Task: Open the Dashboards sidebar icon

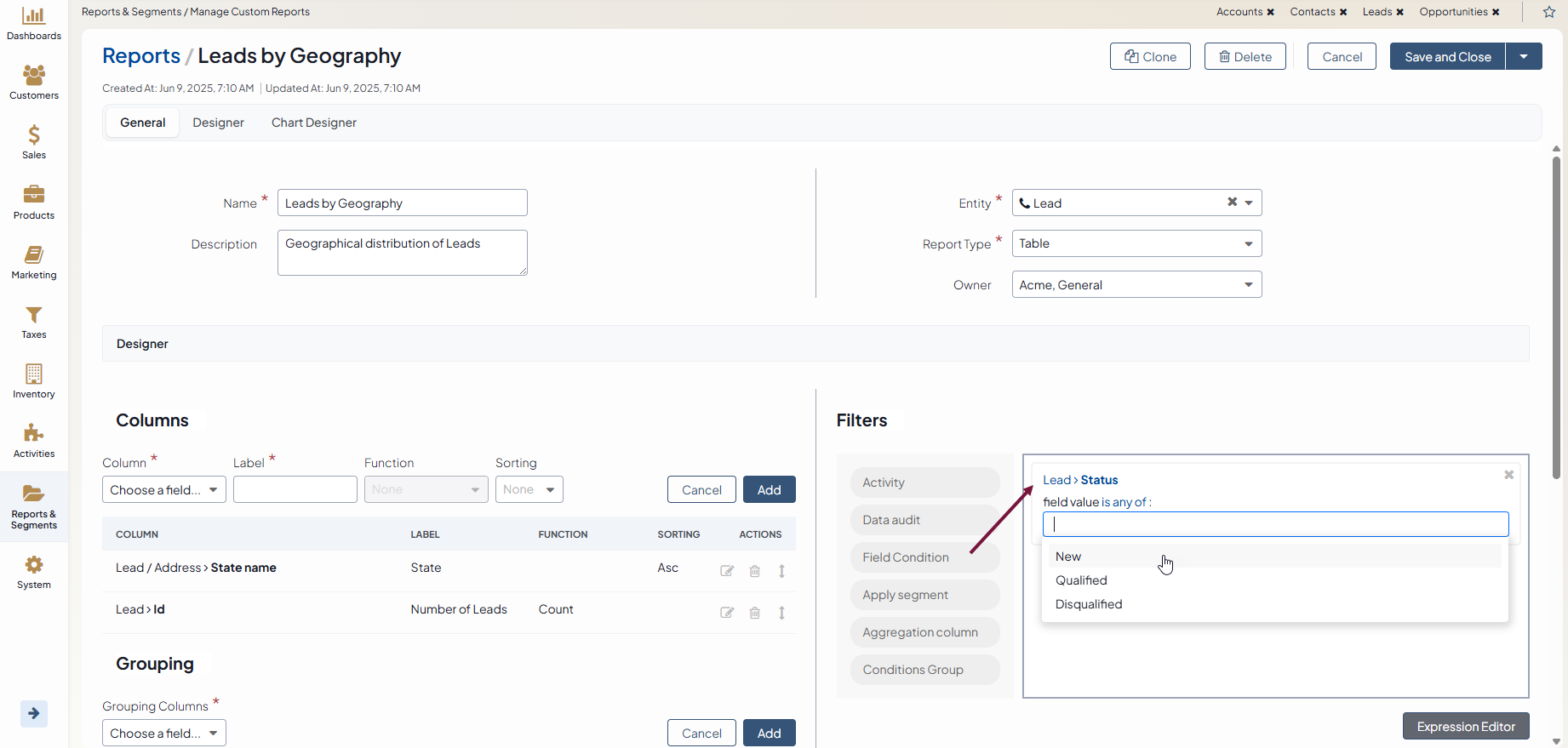Action: point(34,23)
